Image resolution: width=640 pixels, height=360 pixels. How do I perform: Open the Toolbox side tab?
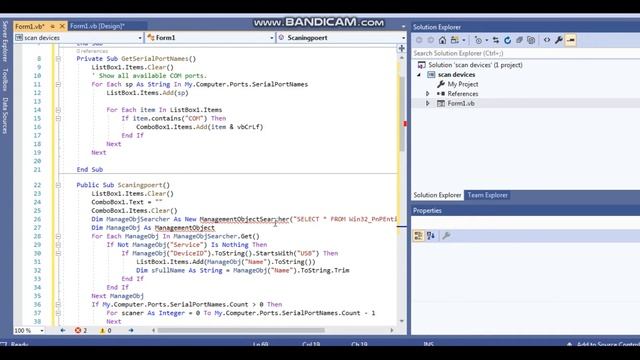click(5, 80)
